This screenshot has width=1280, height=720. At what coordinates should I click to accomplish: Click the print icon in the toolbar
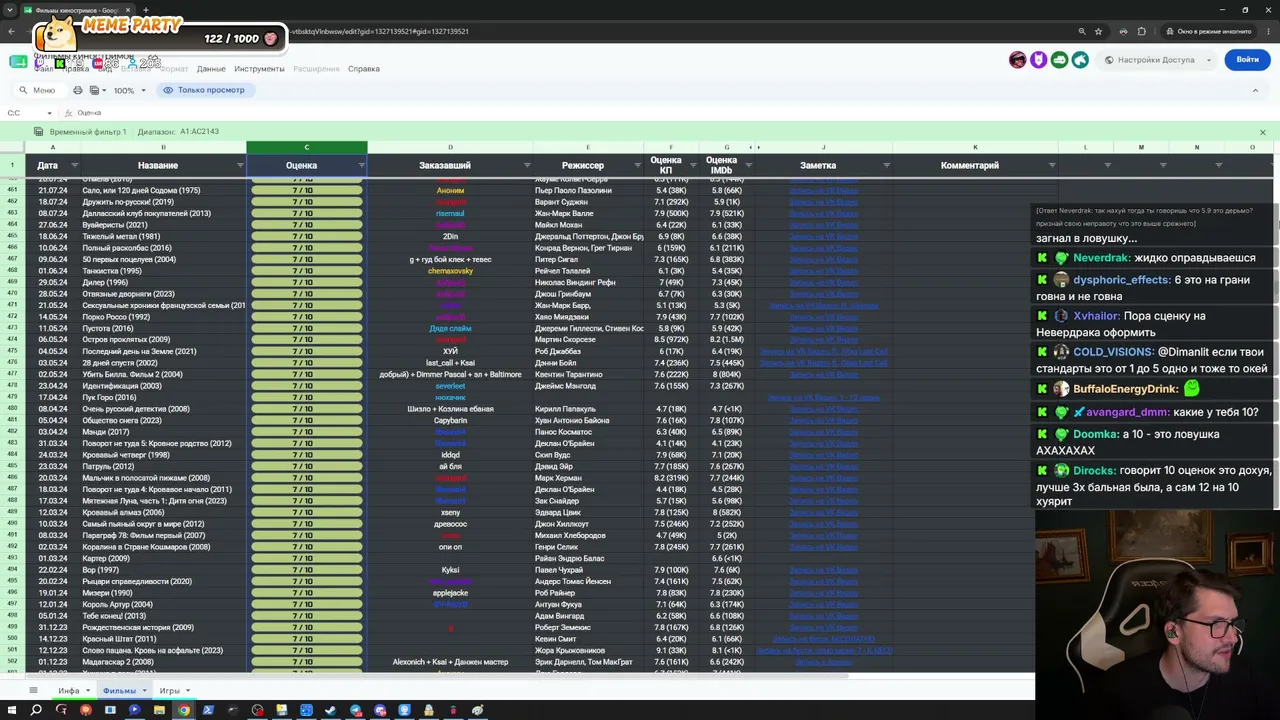78,90
